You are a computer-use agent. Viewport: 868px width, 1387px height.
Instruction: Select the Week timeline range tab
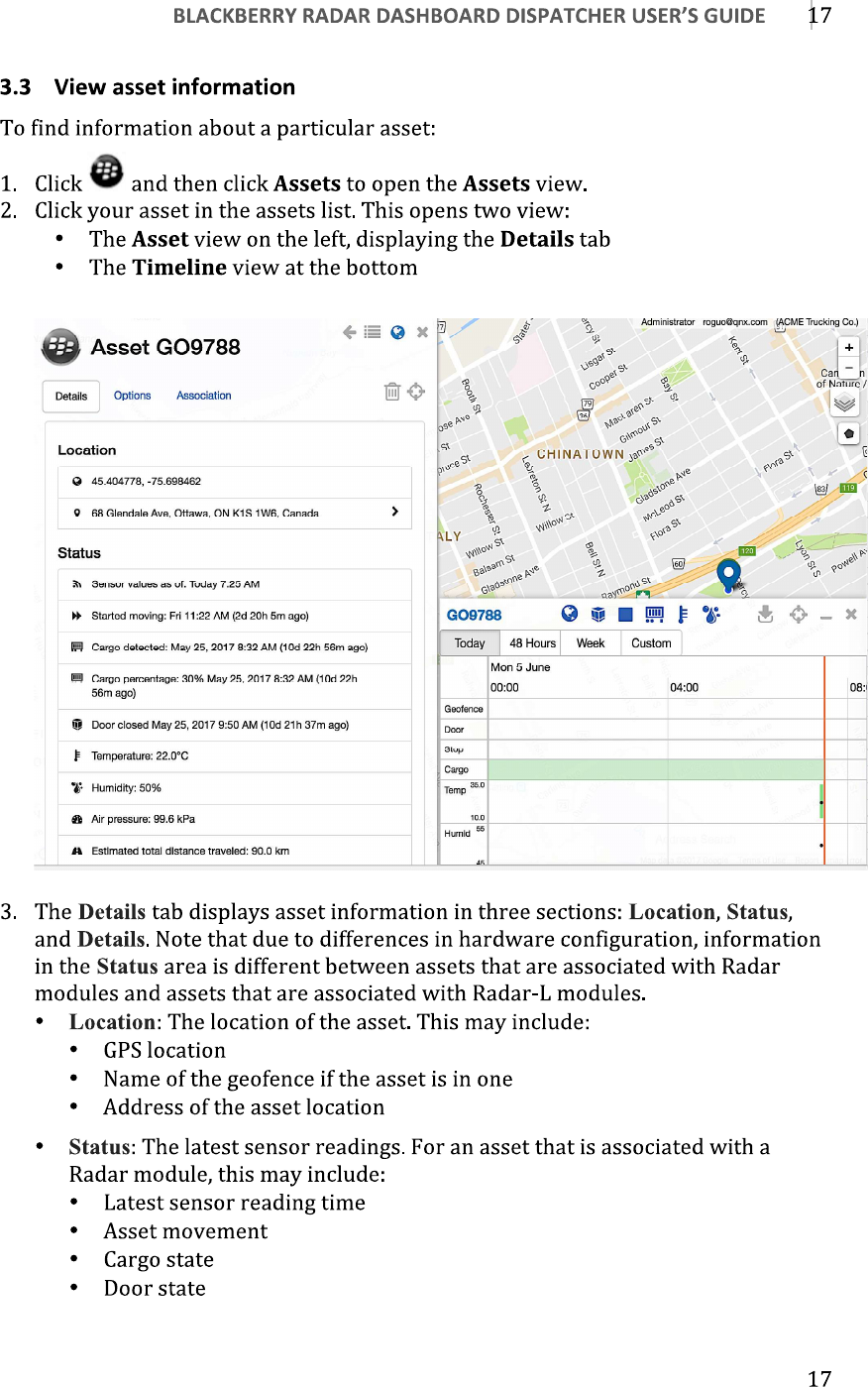tap(591, 643)
